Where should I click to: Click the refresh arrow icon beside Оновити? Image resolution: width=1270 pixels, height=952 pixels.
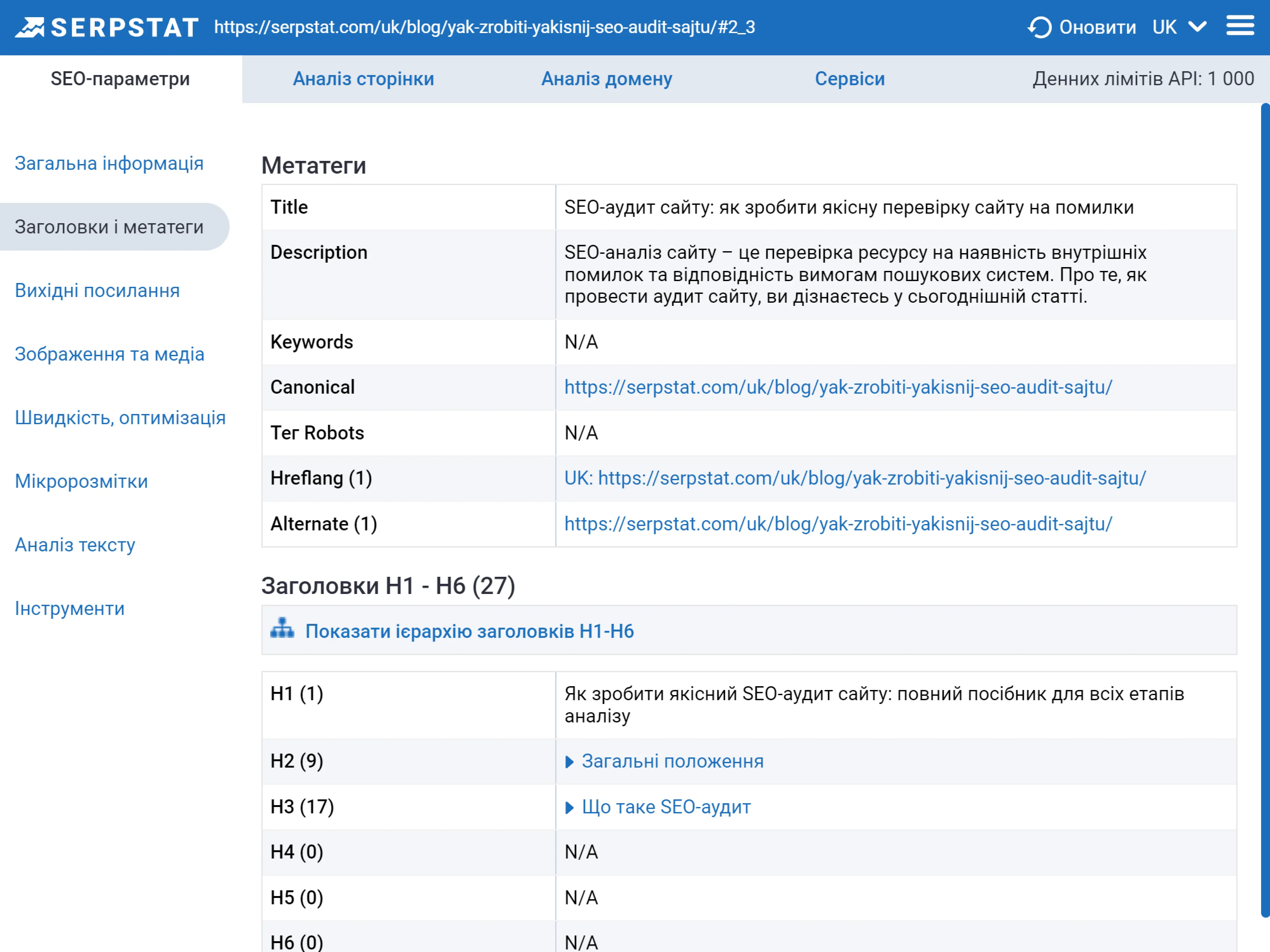1040,27
